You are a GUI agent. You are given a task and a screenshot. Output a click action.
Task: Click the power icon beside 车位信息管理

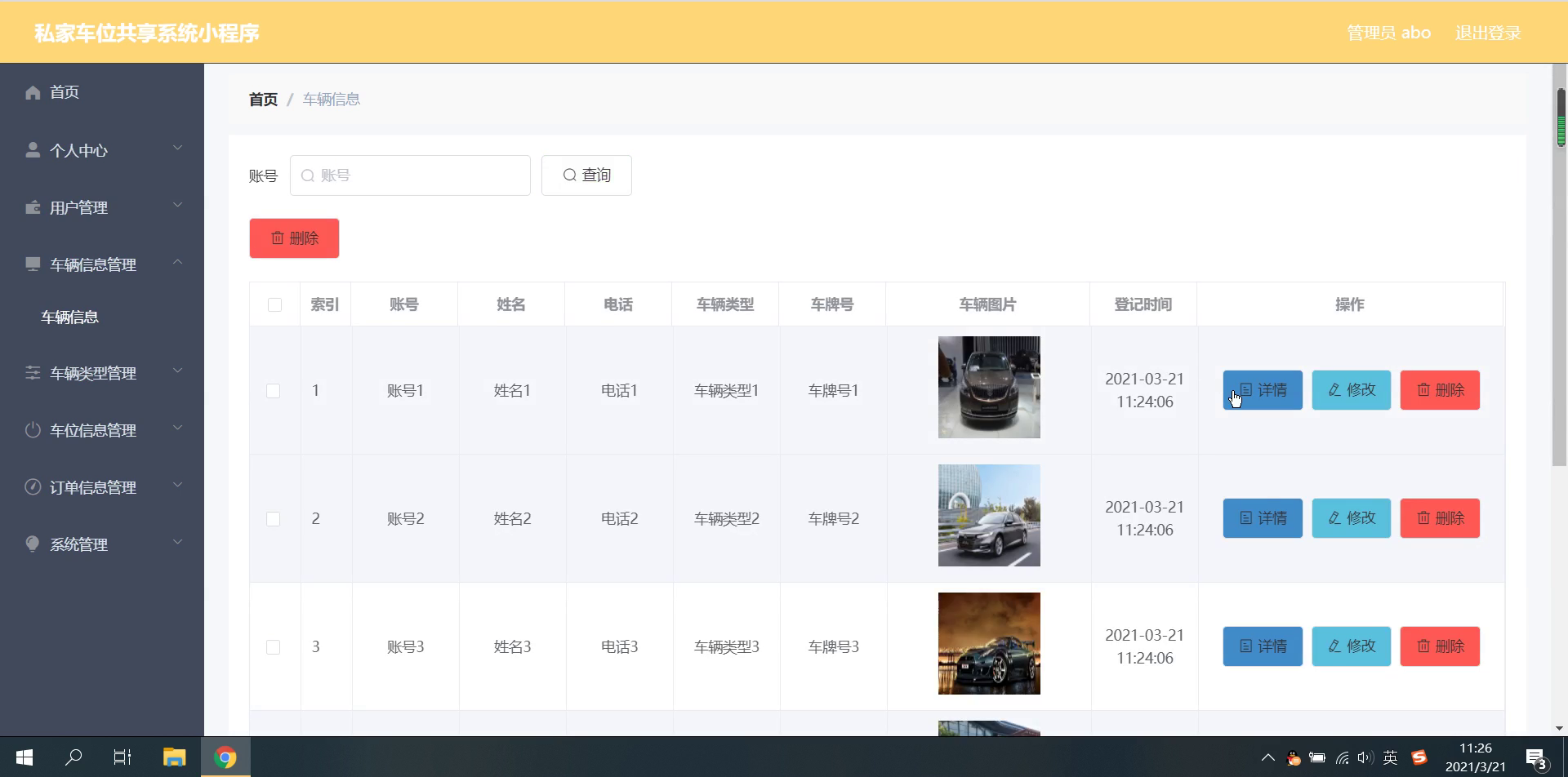(33, 430)
